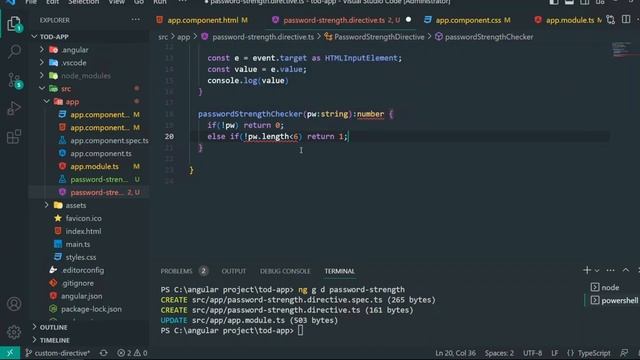Click line number 20 in gutter
Viewport: 640px width, 360px height.
click(x=169, y=136)
